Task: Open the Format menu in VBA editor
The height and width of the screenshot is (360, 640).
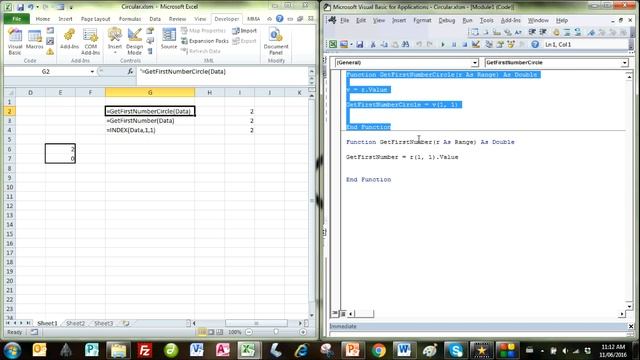Action: [422, 20]
